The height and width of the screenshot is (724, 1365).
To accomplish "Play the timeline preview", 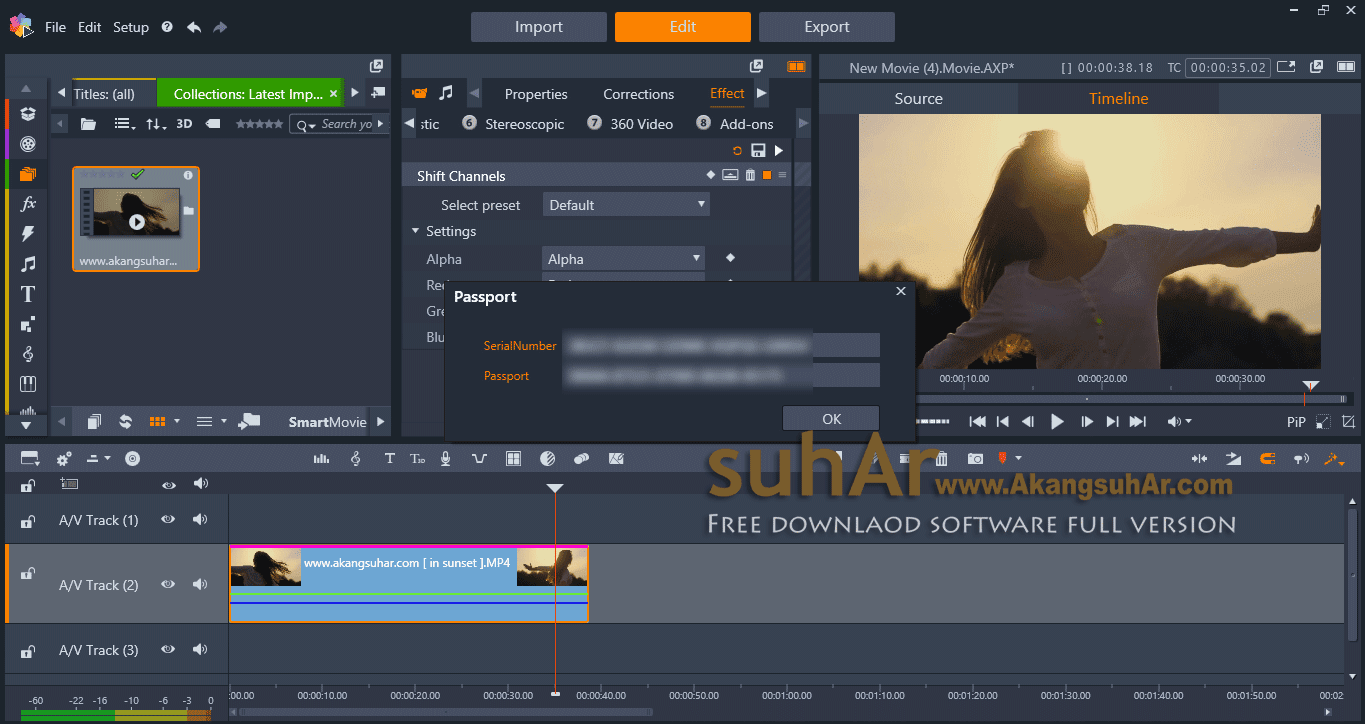I will 1057,422.
